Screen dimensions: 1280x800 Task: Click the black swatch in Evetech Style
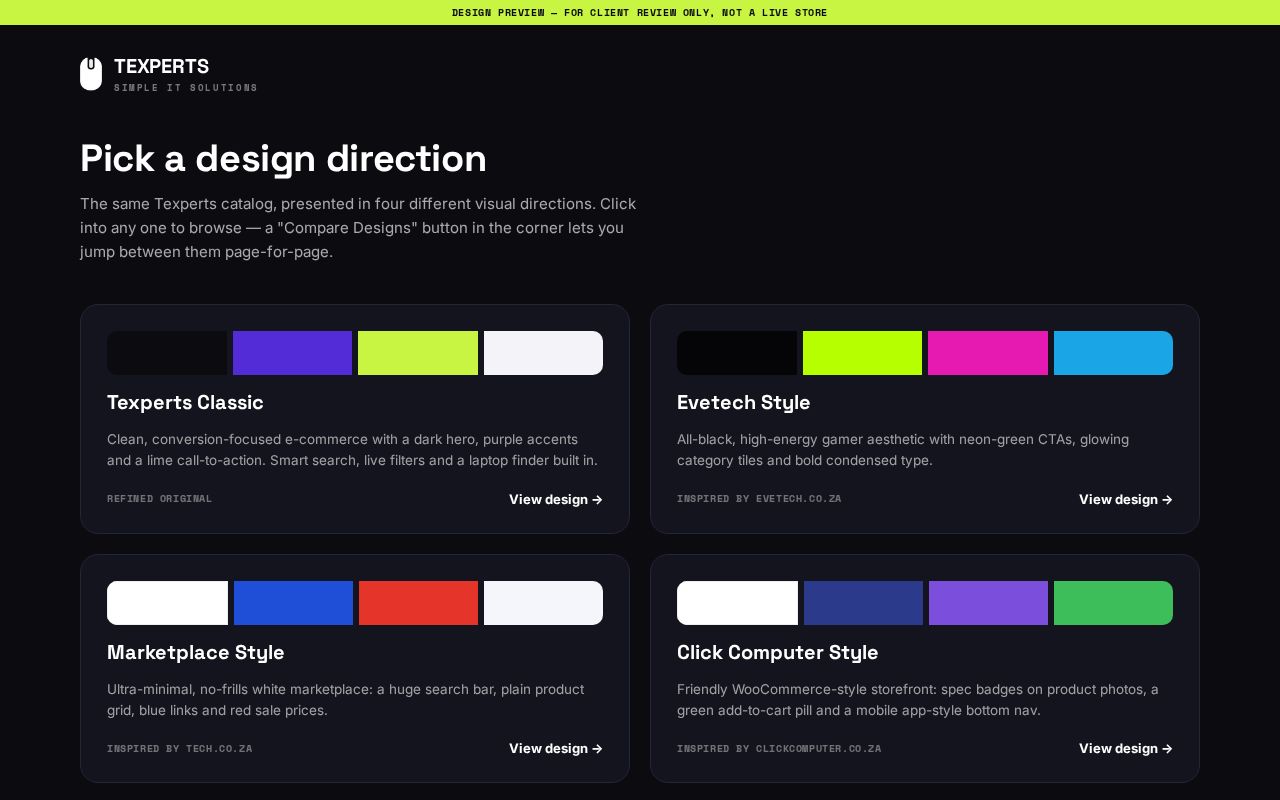[737, 353]
